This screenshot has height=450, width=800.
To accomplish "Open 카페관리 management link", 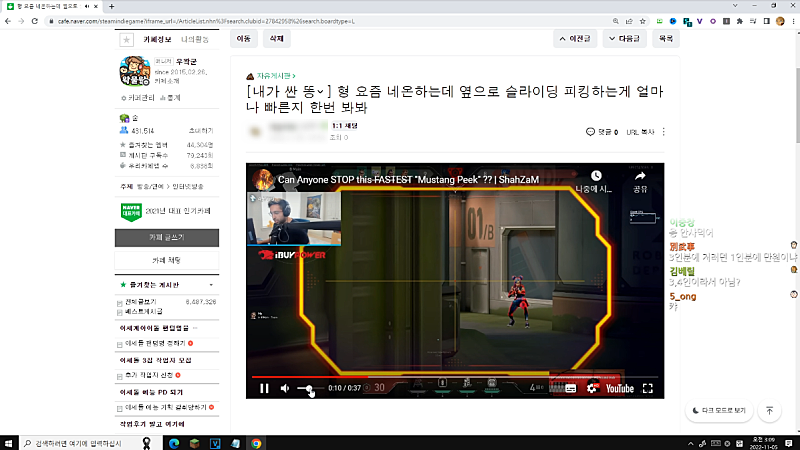I will (138, 97).
